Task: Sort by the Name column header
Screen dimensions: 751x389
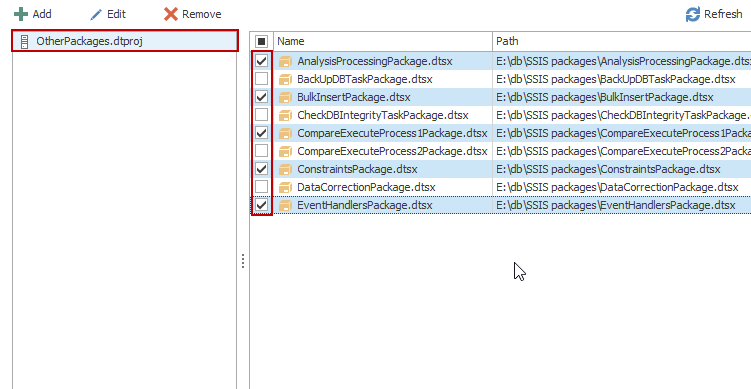Action: tap(383, 42)
